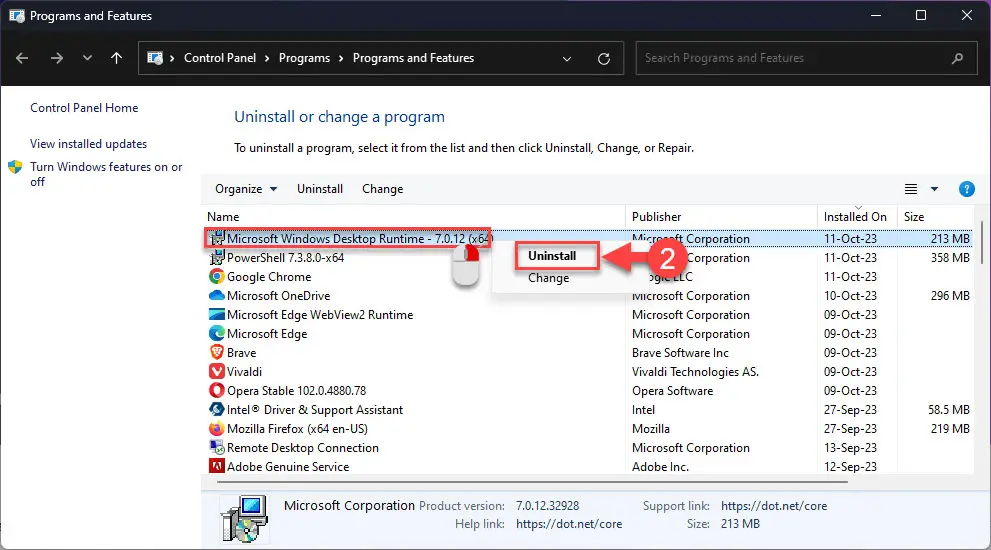Viewport: 991px width, 550px height.
Task: Click the horizontal scrollbar below the list
Action: [x=532, y=482]
